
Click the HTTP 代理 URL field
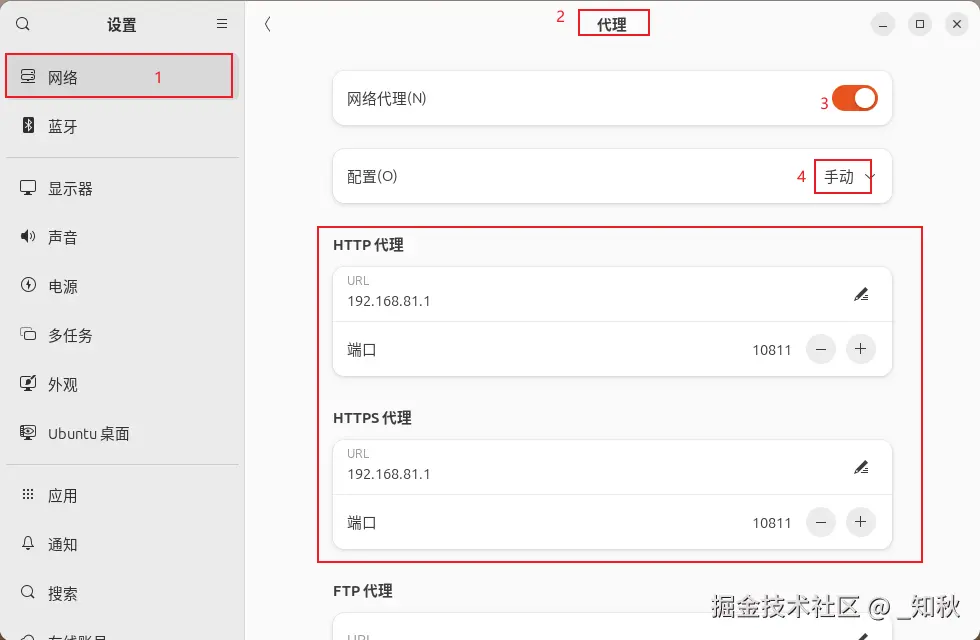612,294
